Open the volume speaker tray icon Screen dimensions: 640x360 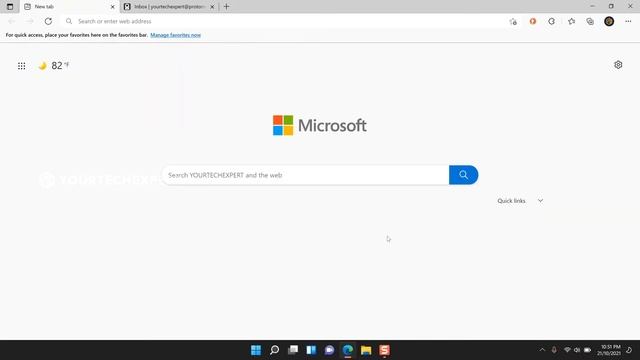(x=577, y=350)
